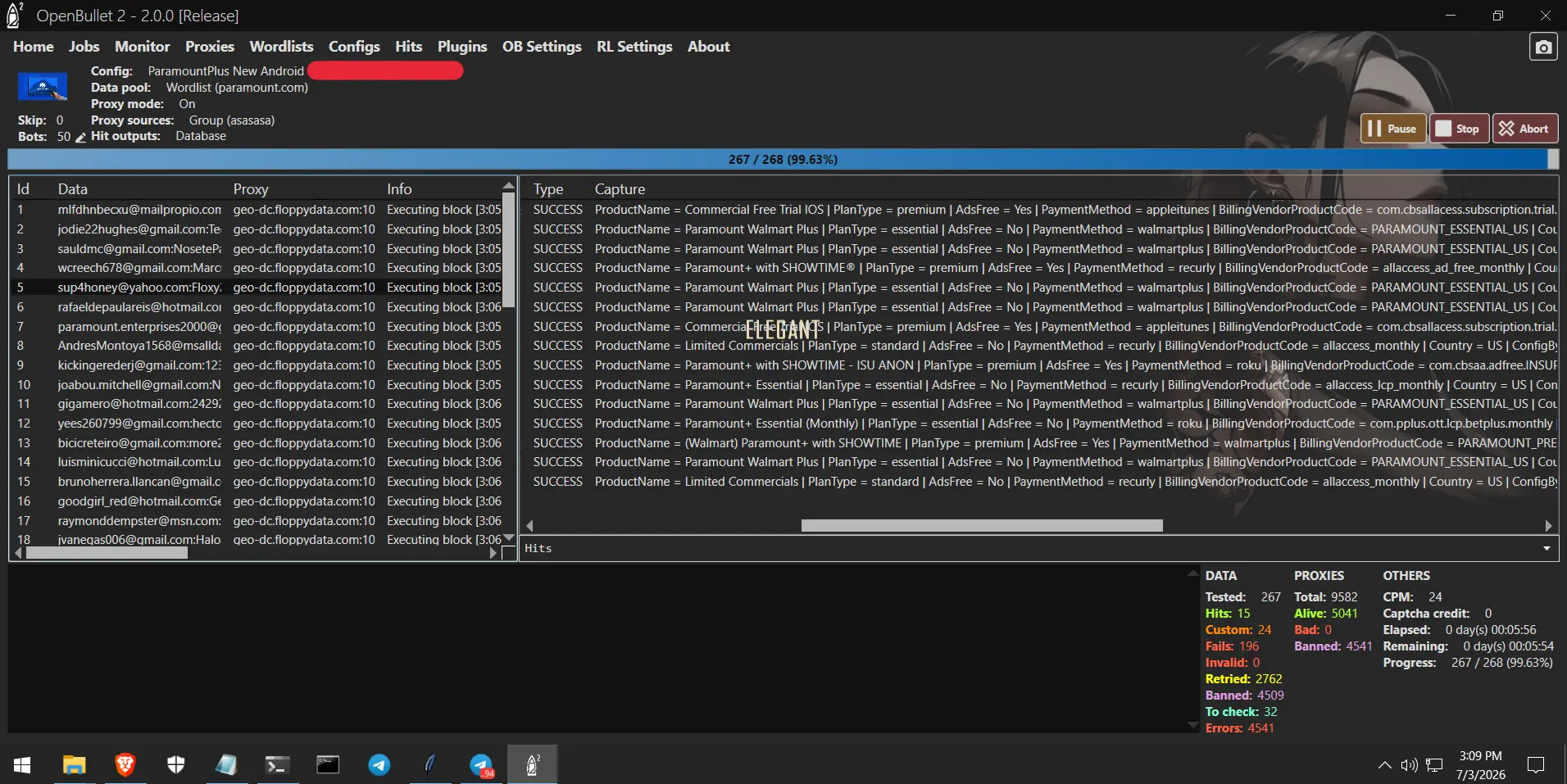Take a screenshot with the camera icon
Viewport: 1567px width, 784px height.
tap(1543, 48)
